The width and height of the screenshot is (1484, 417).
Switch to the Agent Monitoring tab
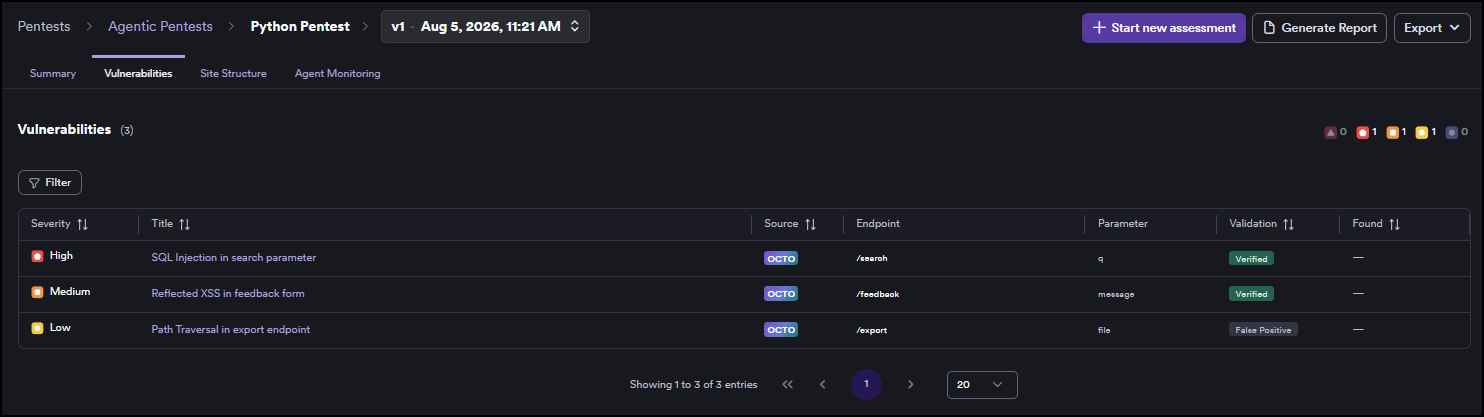click(337, 73)
